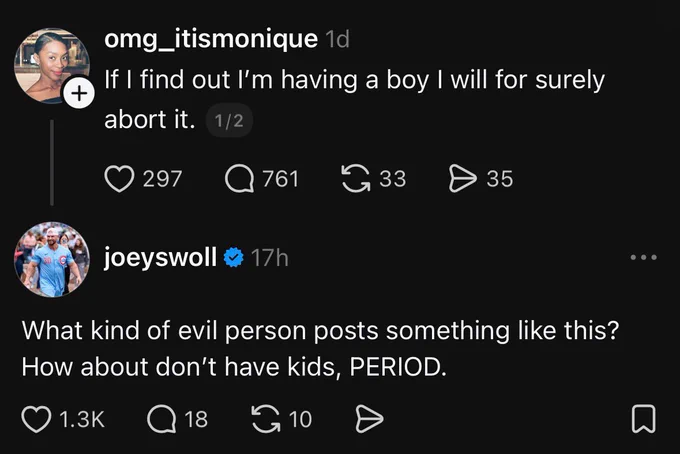Image resolution: width=680 pixels, height=454 pixels.
Task: Open joeyswoll's reply text beginning 'What kind of evil'
Action: pyautogui.click(x=321, y=349)
